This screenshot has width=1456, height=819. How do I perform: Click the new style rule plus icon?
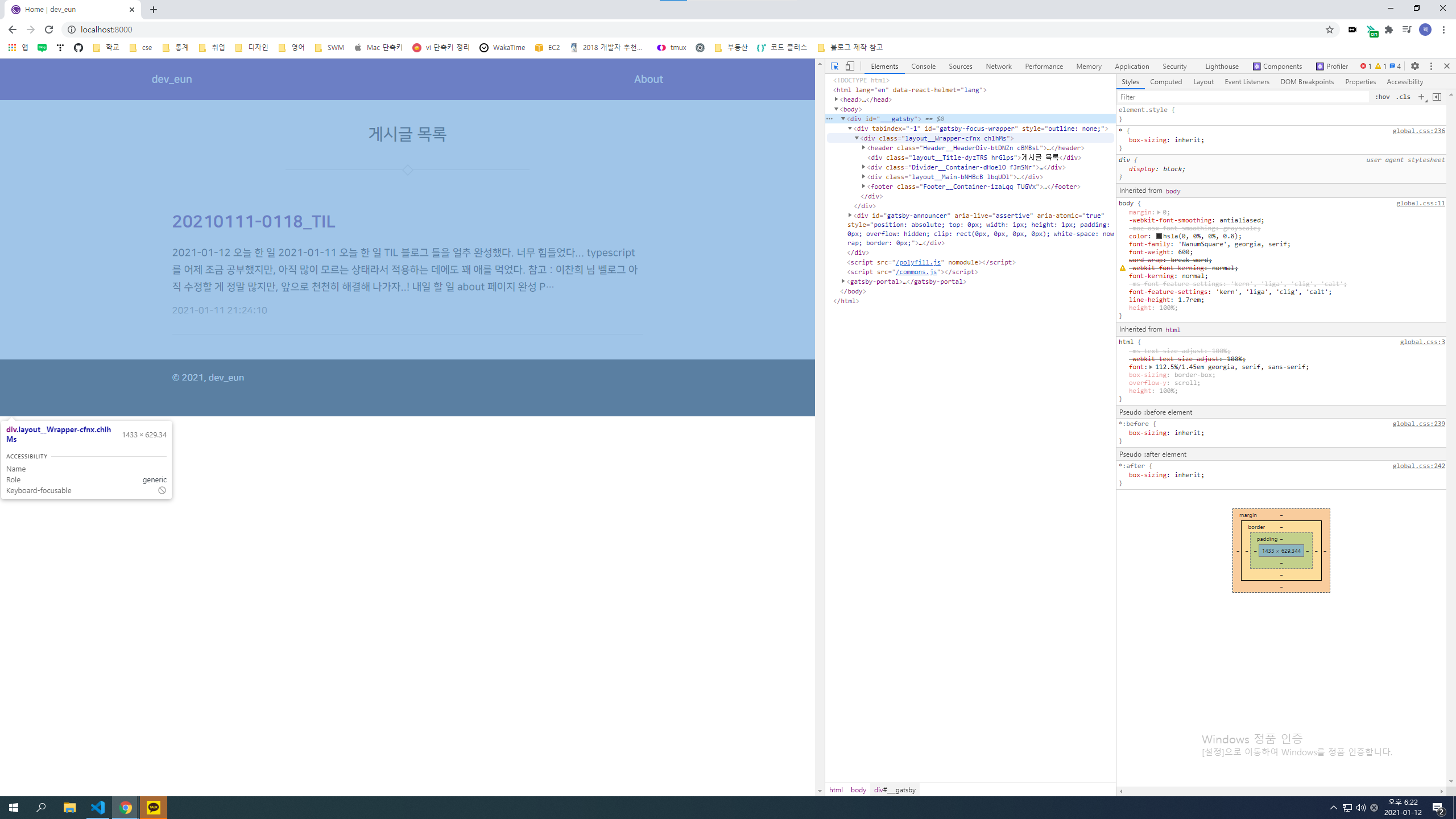click(1421, 97)
